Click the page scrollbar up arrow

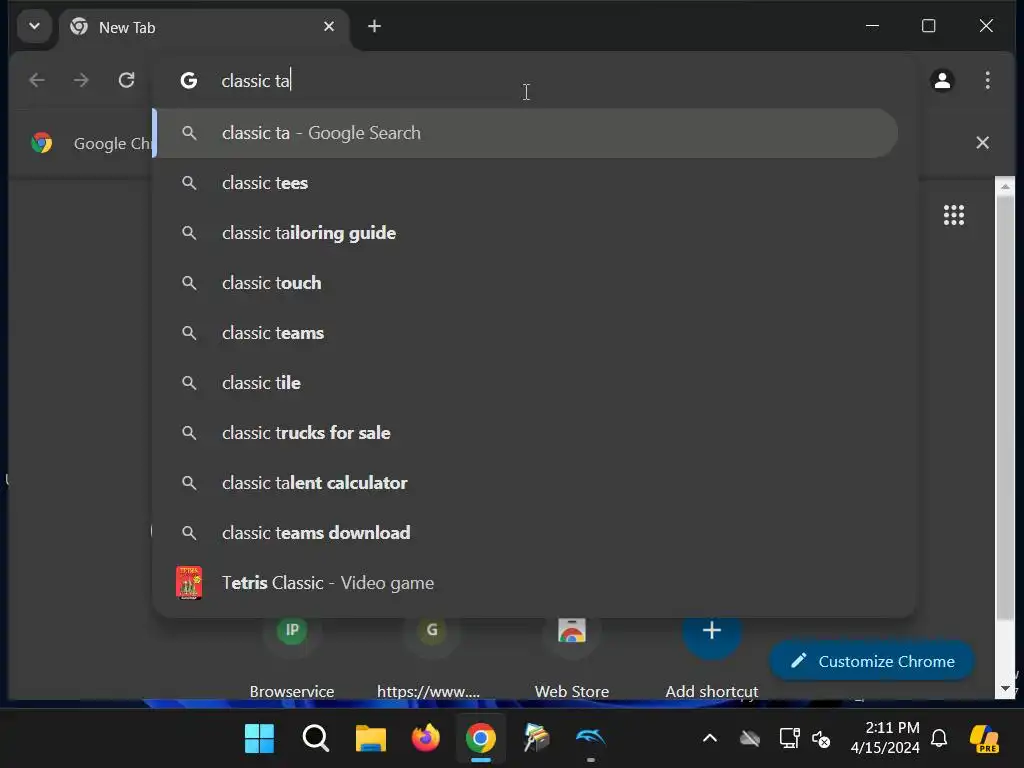click(x=1005, y=186)
